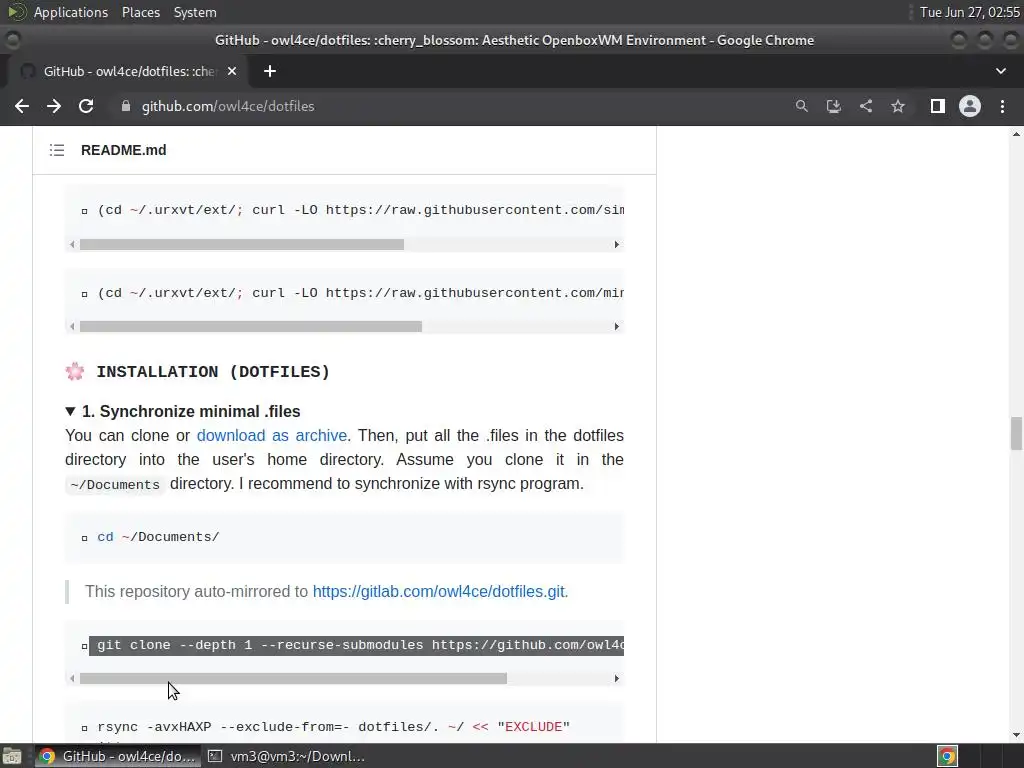The image size is (1024, 768).
Task: Click vertical scrollbar down arrow
Action: point(1016,735)
